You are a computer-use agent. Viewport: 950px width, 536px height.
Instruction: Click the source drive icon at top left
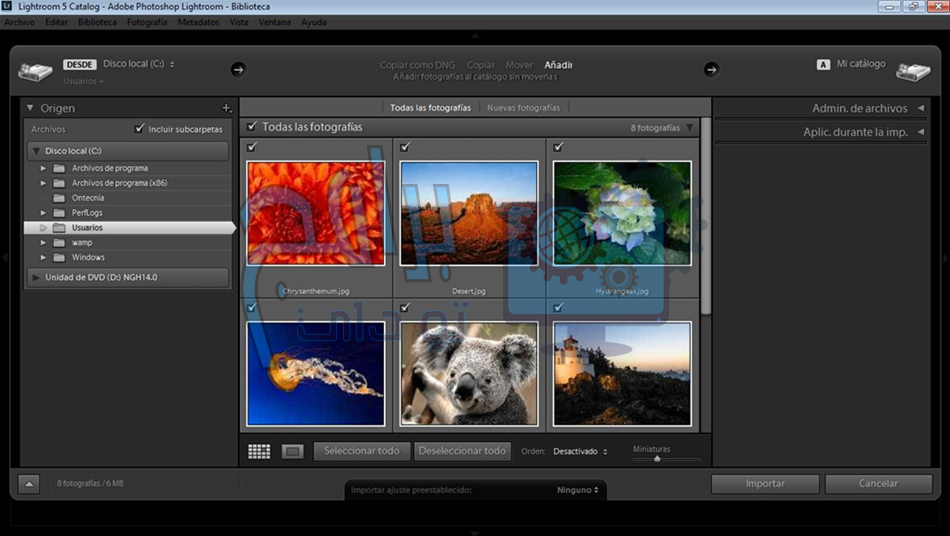click(36, 71)
